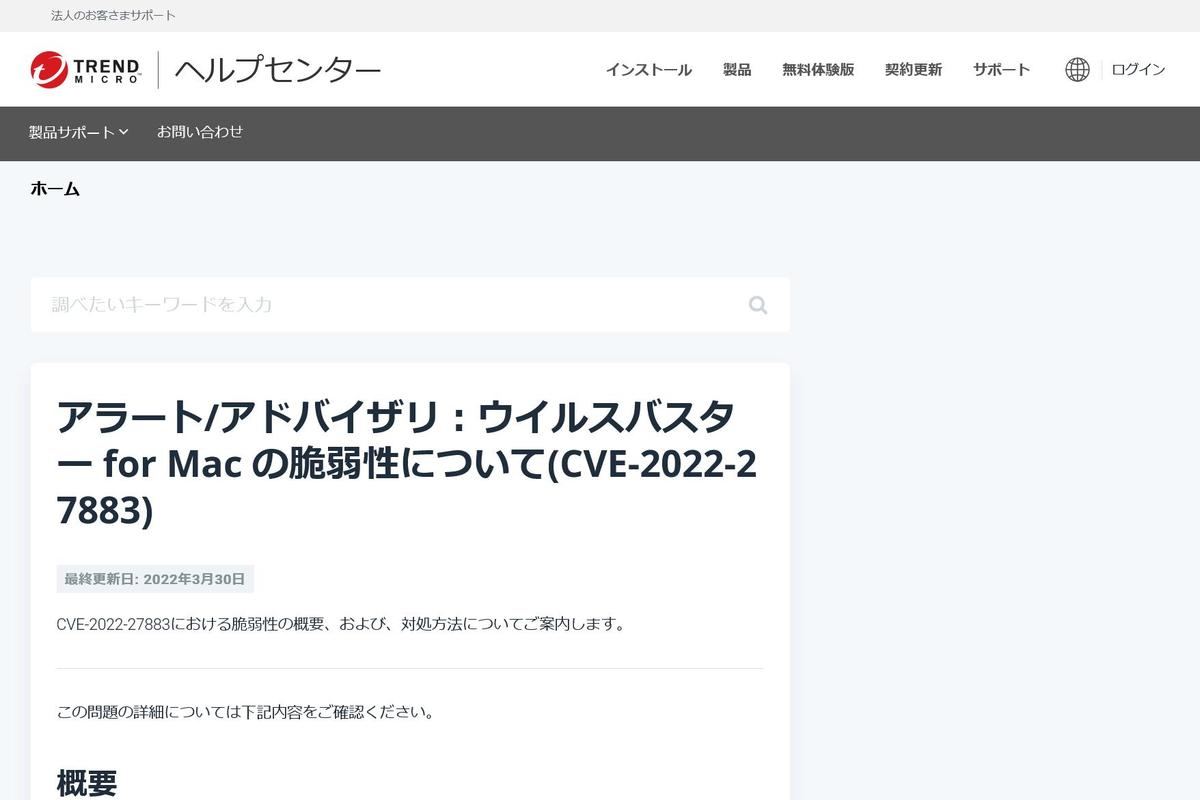Viewport: 1200px width, 800px height.
Task: Click the この問題の詳細について sentence
Action: [245, 712]
